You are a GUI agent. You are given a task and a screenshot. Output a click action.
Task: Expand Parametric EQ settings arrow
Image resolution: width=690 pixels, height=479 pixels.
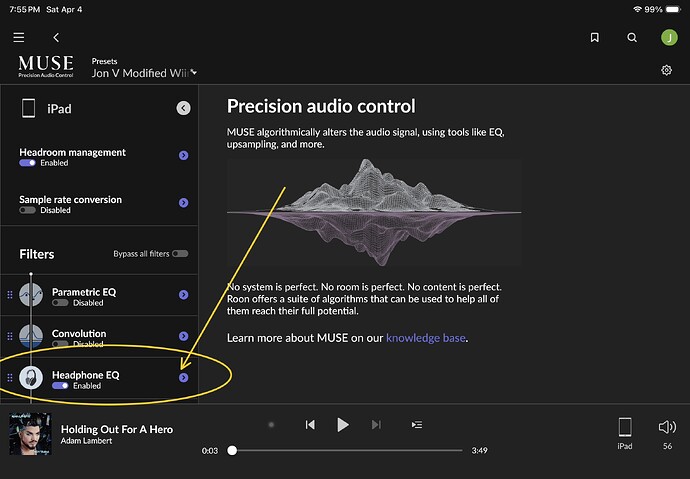tap(184, 295)
